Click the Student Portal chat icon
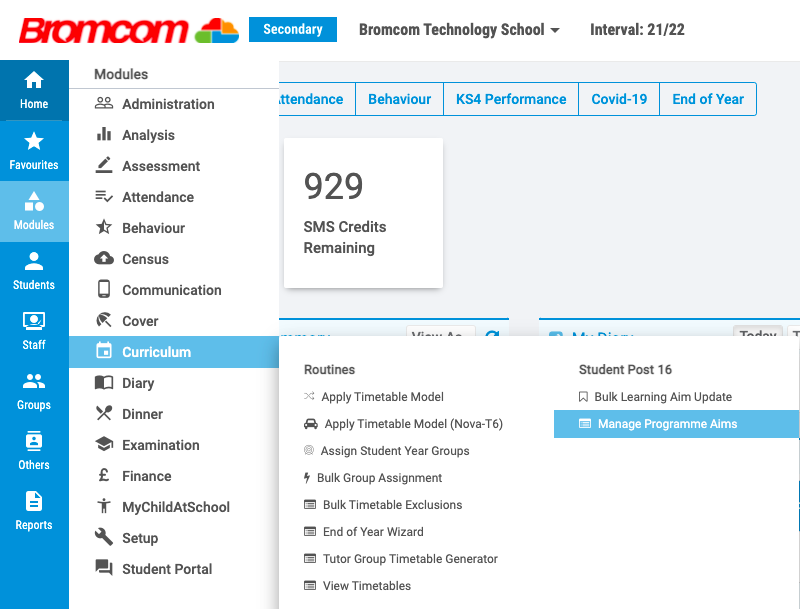 tap(104, 568)
